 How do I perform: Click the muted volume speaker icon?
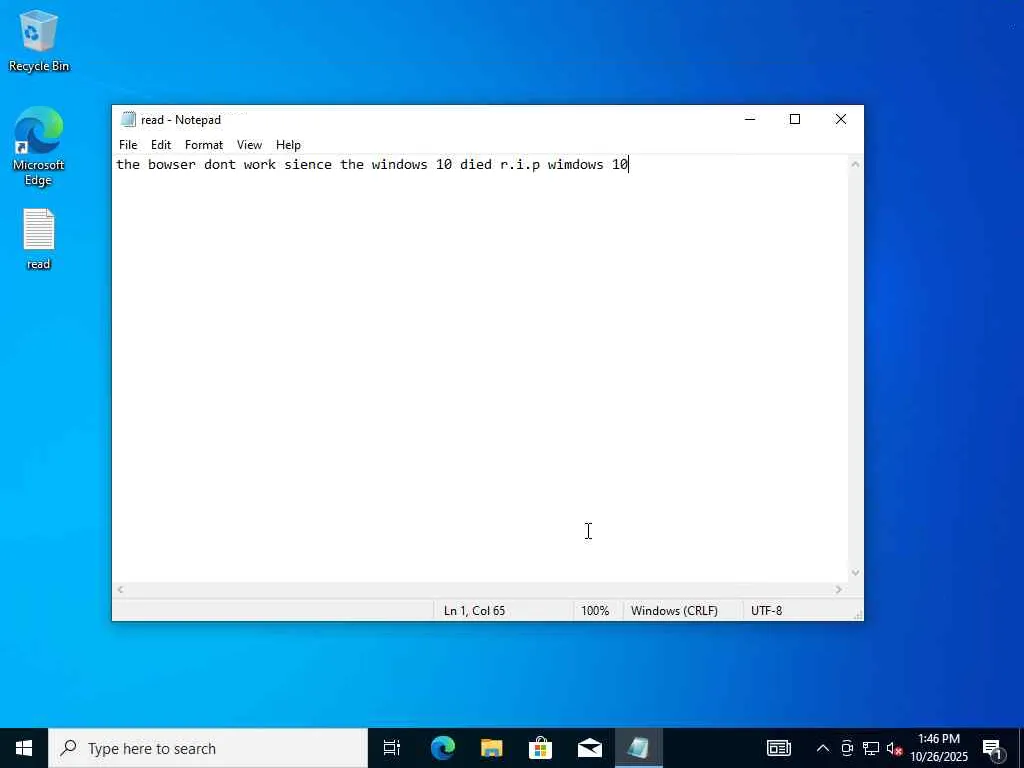point(894,748)
